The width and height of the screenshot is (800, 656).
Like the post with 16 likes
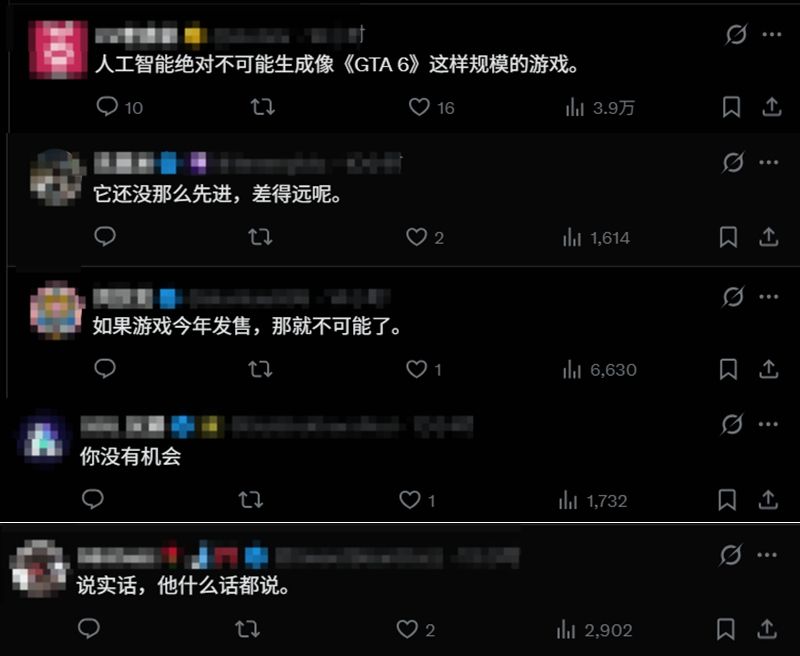[x=419, y=107]
